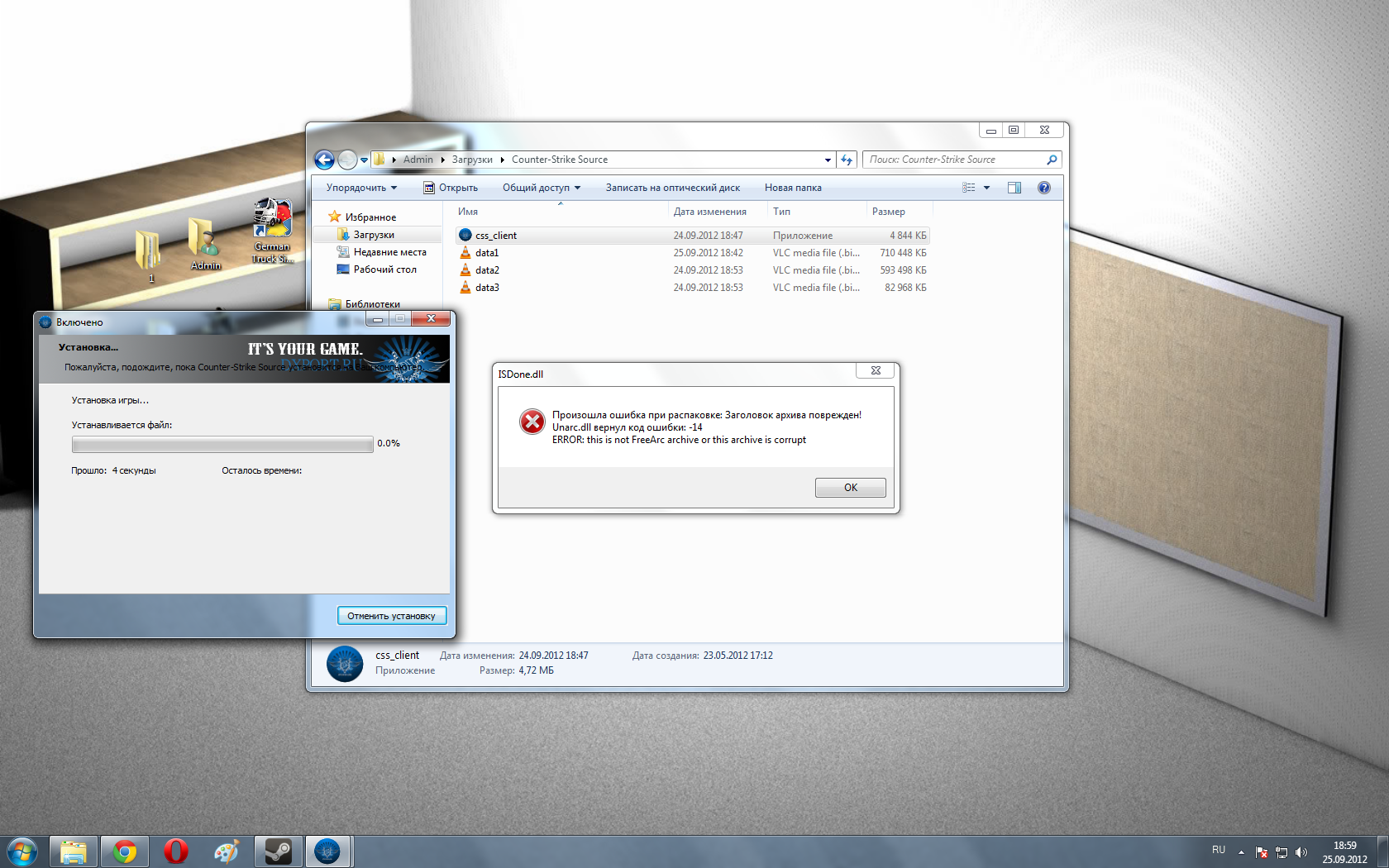The width and height of the screenshot is (1389, 868).
Task: Click the Back arrow in Explorer
Action: 325,160
